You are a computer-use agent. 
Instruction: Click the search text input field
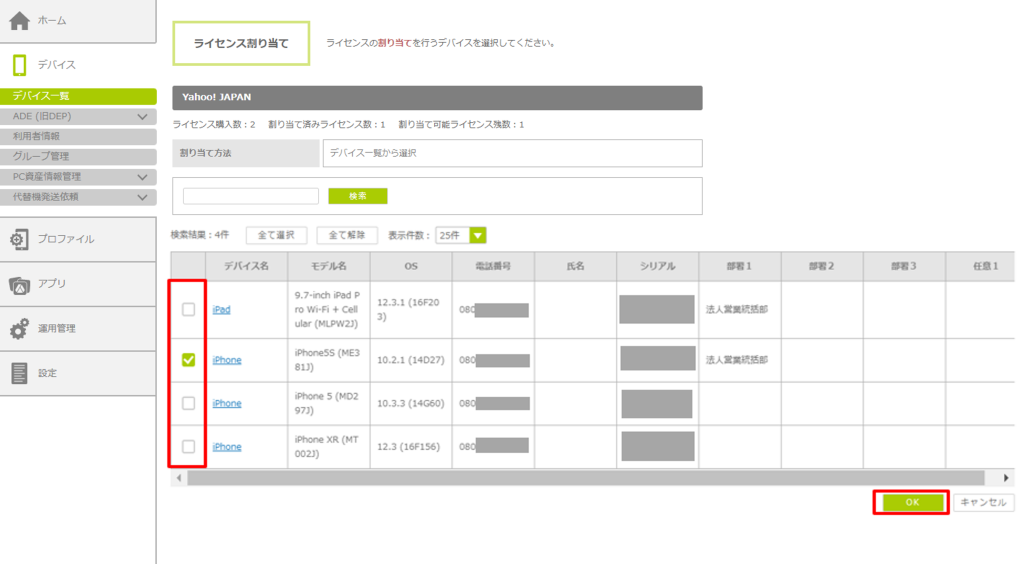(250, 196)
